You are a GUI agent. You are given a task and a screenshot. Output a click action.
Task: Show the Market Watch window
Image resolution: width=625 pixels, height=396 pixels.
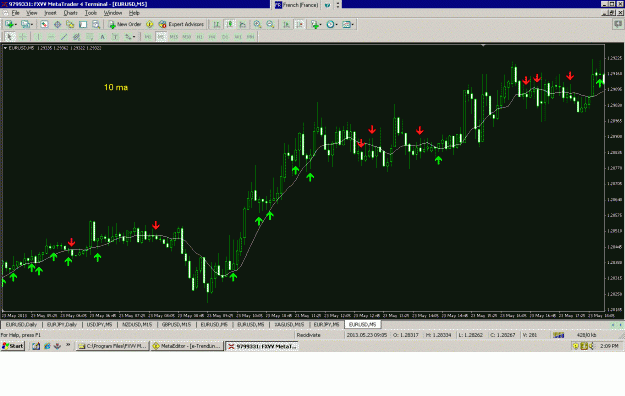coord(44,24)
